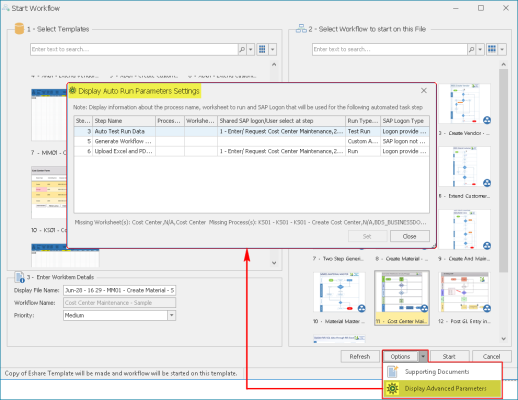Click the Custom A... run type cell
This screenshot has width=518, height=400.
click(x=363, y=141)
